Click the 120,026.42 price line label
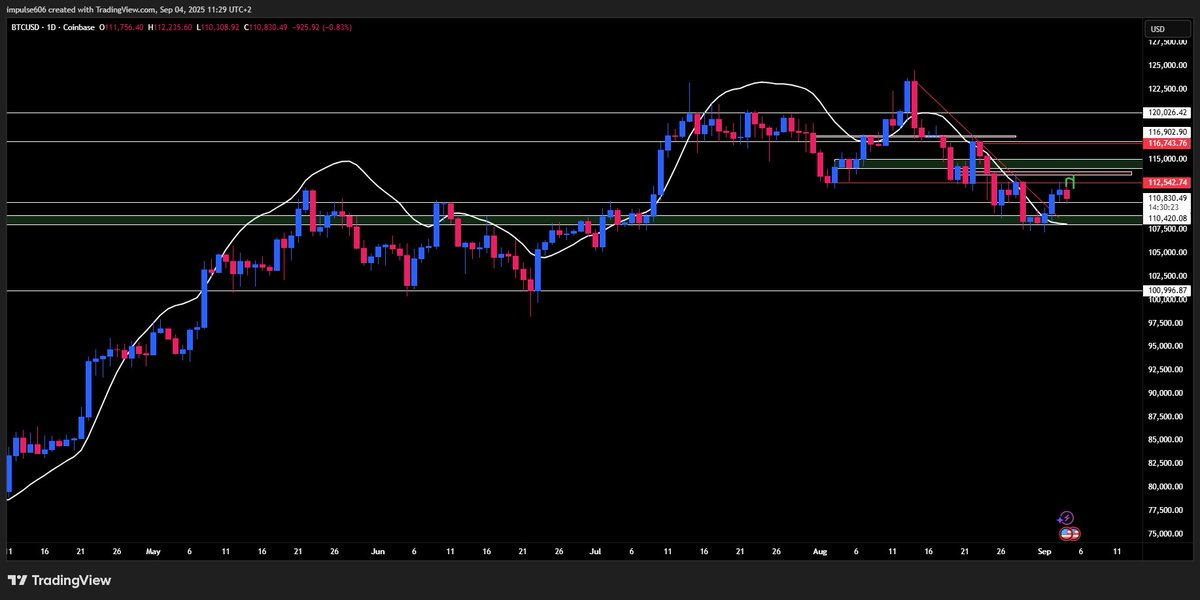1200x600 pixels. tap(1166, 113)
